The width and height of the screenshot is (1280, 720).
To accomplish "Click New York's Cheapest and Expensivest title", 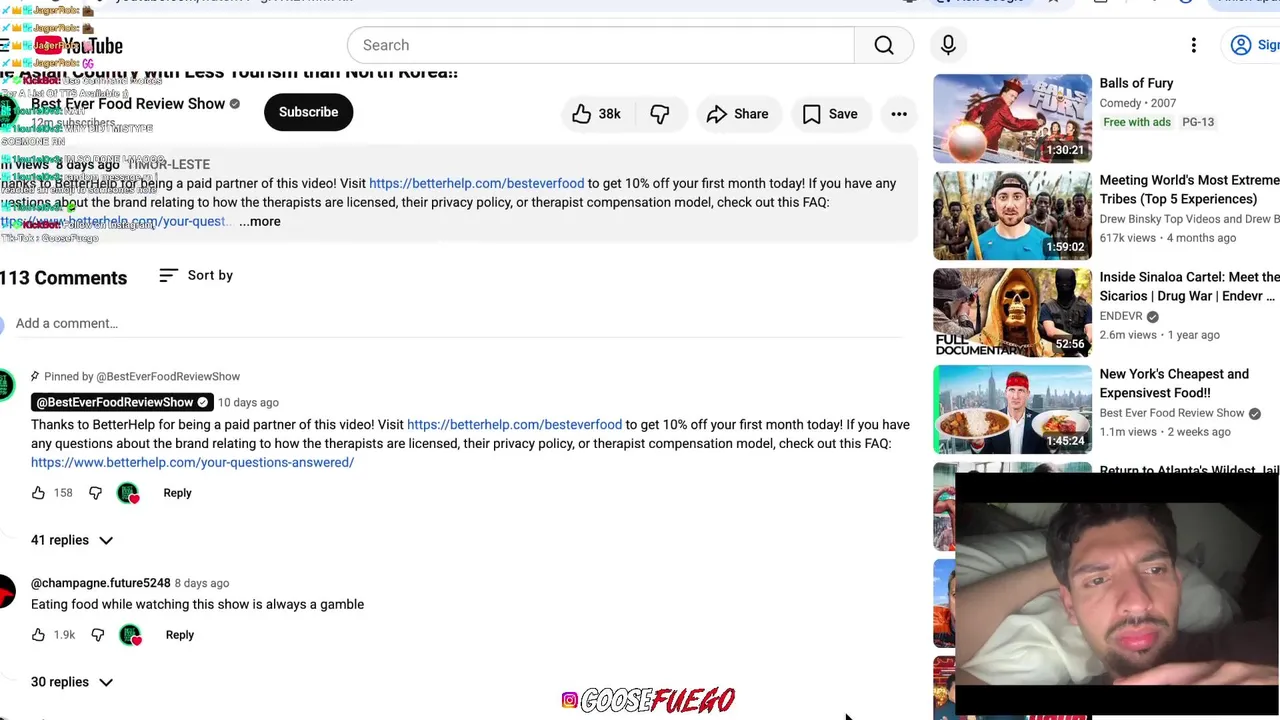I will coord(1174,383).
